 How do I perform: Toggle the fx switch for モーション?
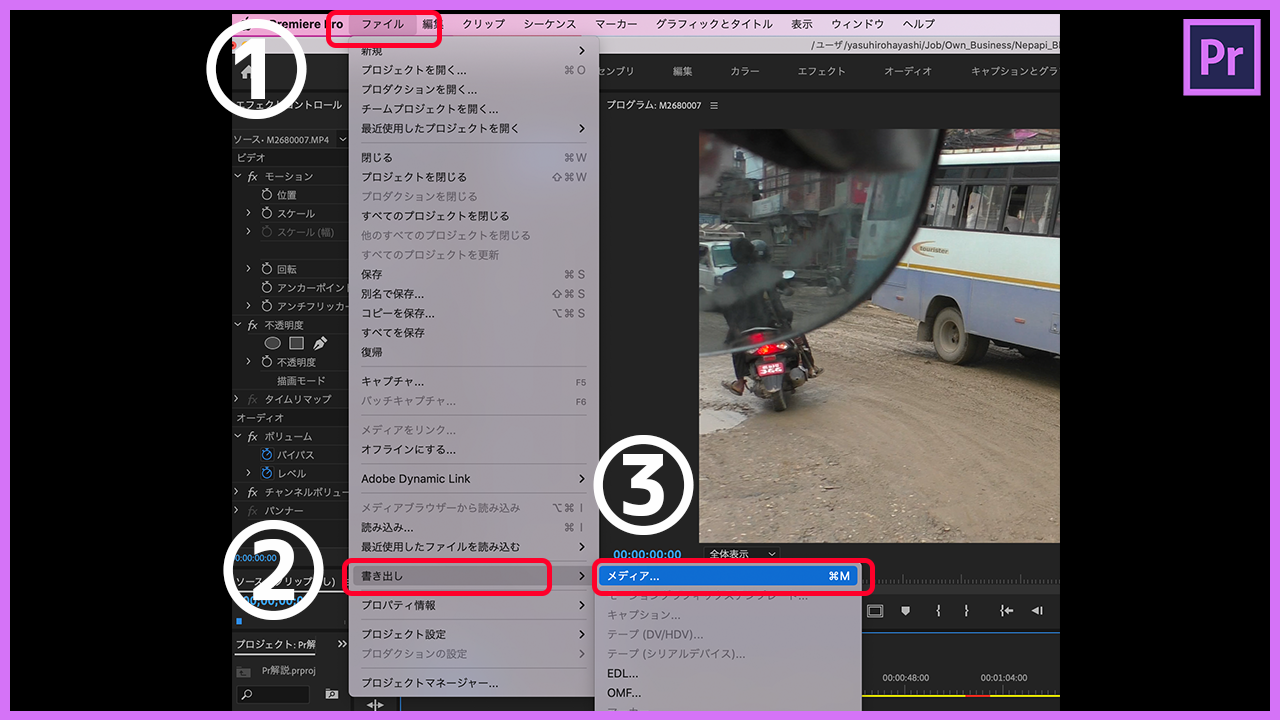click(x=253, y=177)
